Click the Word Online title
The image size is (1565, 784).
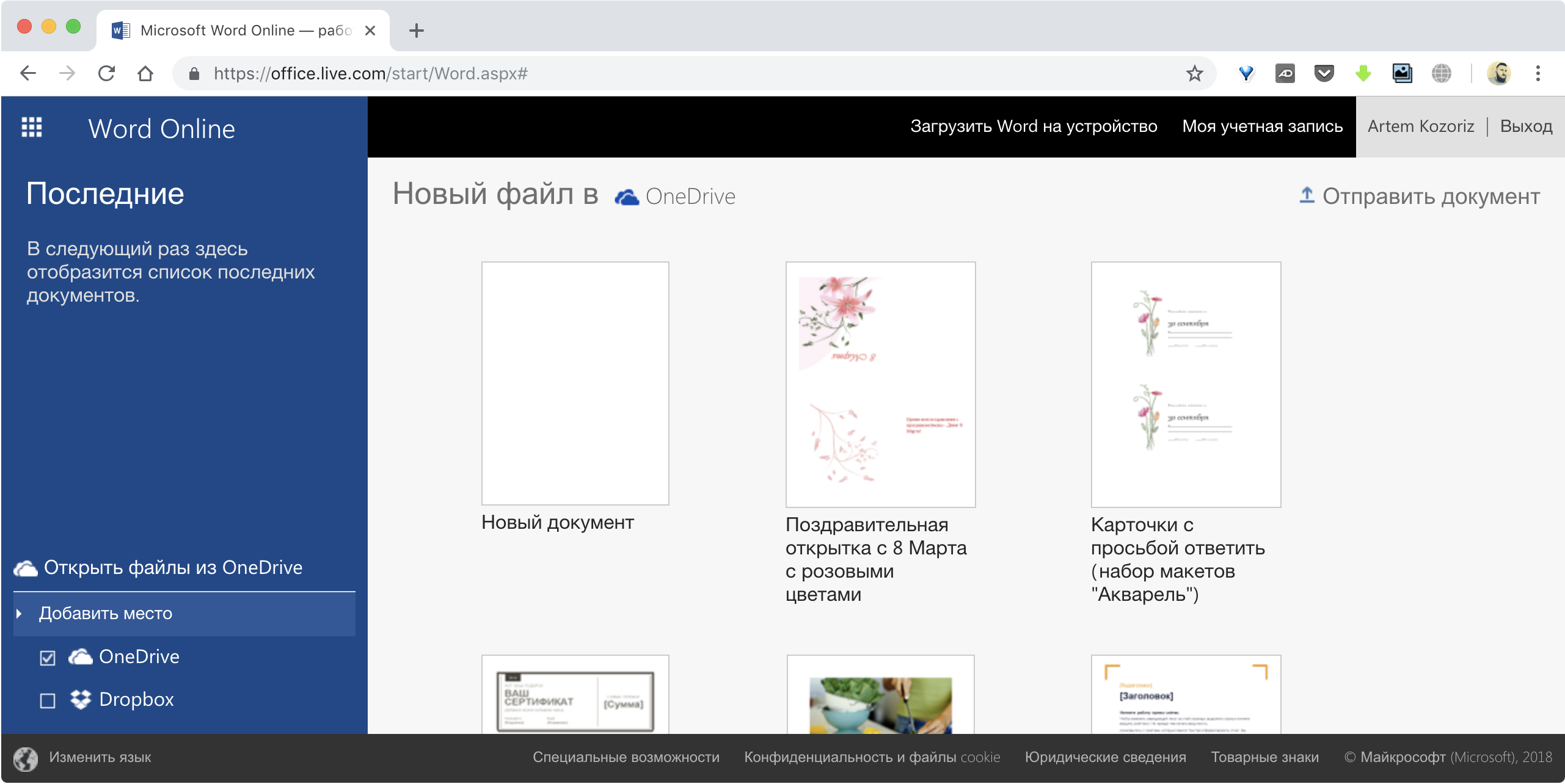(161, 129)
